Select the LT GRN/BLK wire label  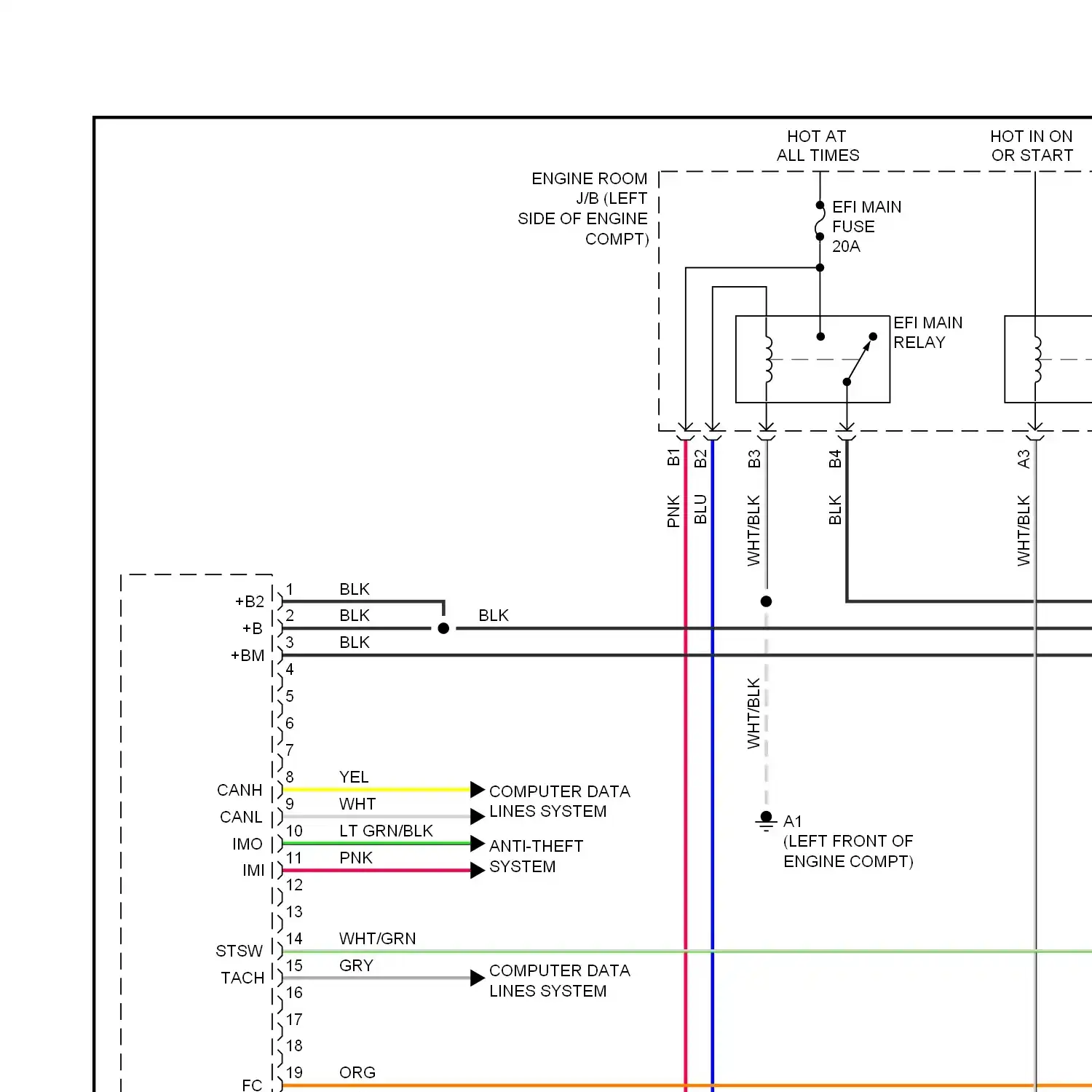386,831
